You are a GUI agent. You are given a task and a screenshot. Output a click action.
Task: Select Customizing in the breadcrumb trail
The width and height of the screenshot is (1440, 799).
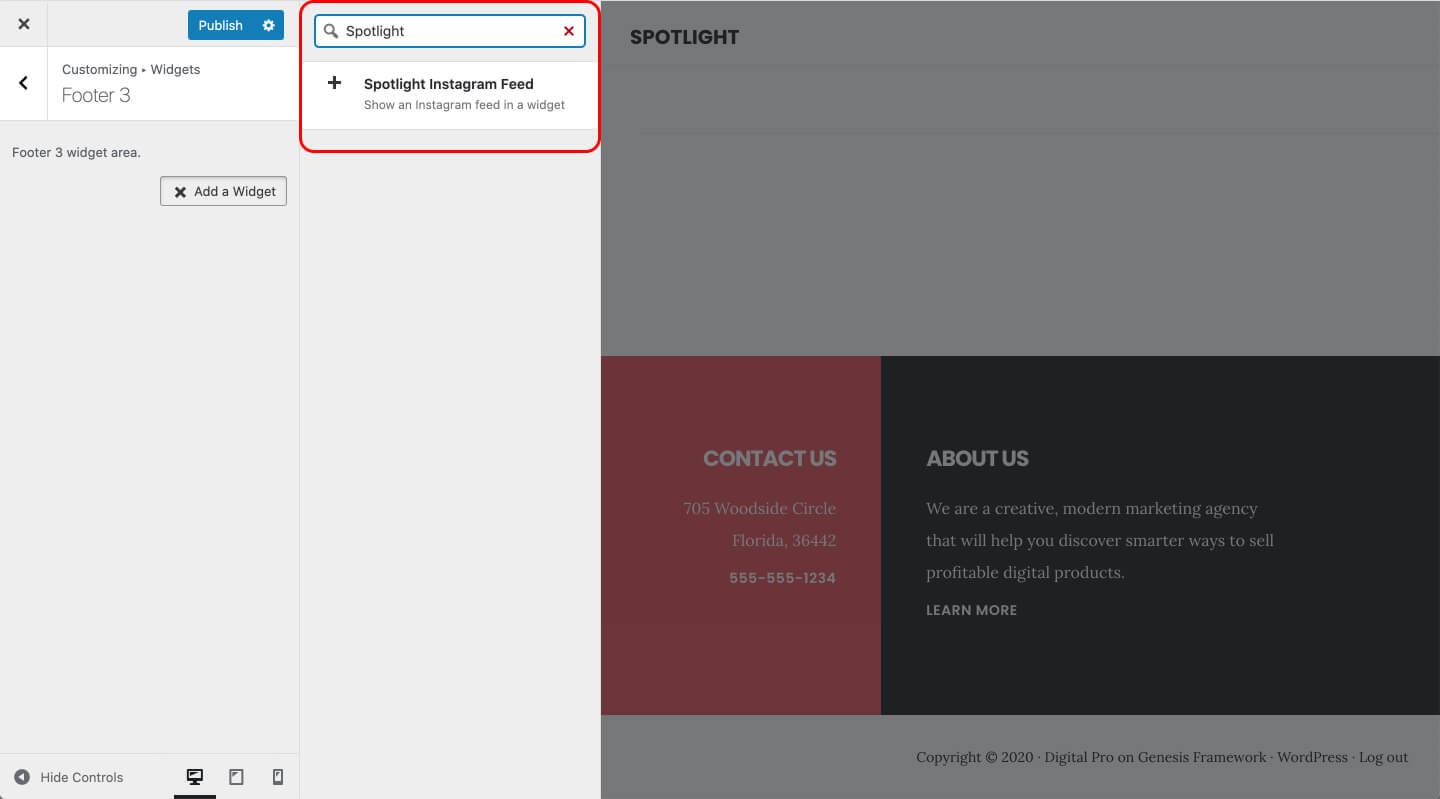[x=99, y=69]
